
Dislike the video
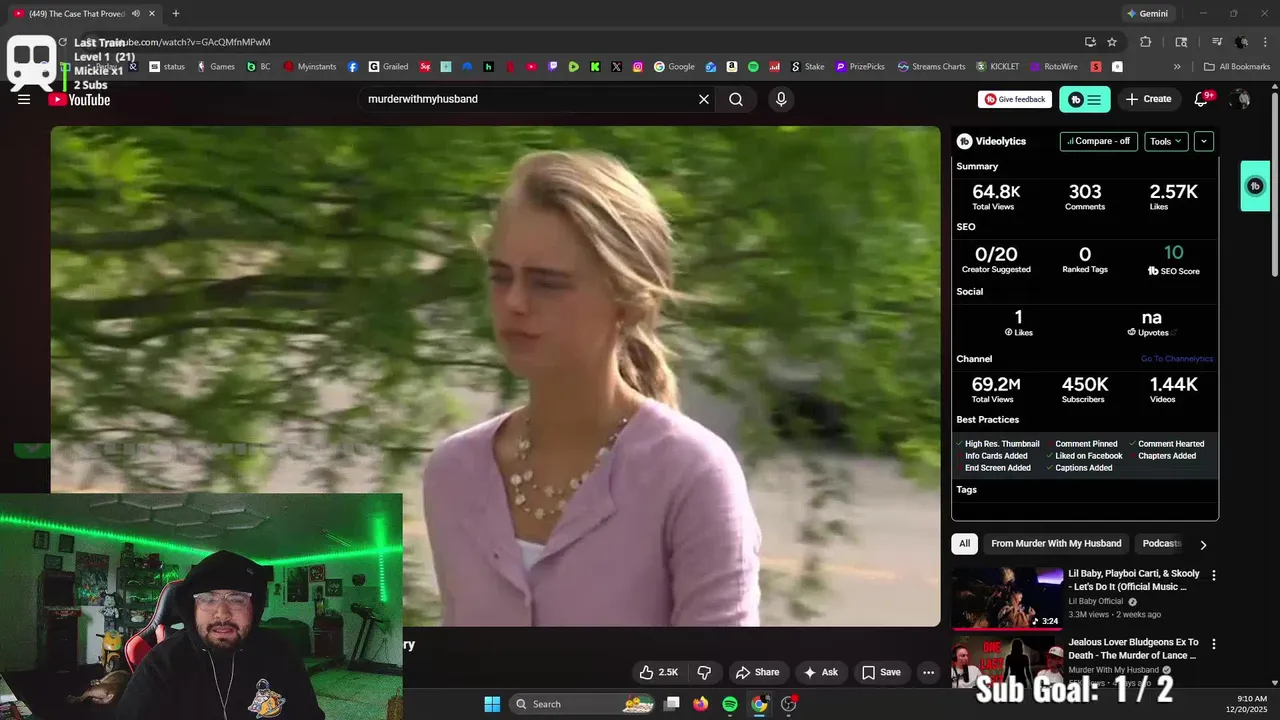(704, 672)
